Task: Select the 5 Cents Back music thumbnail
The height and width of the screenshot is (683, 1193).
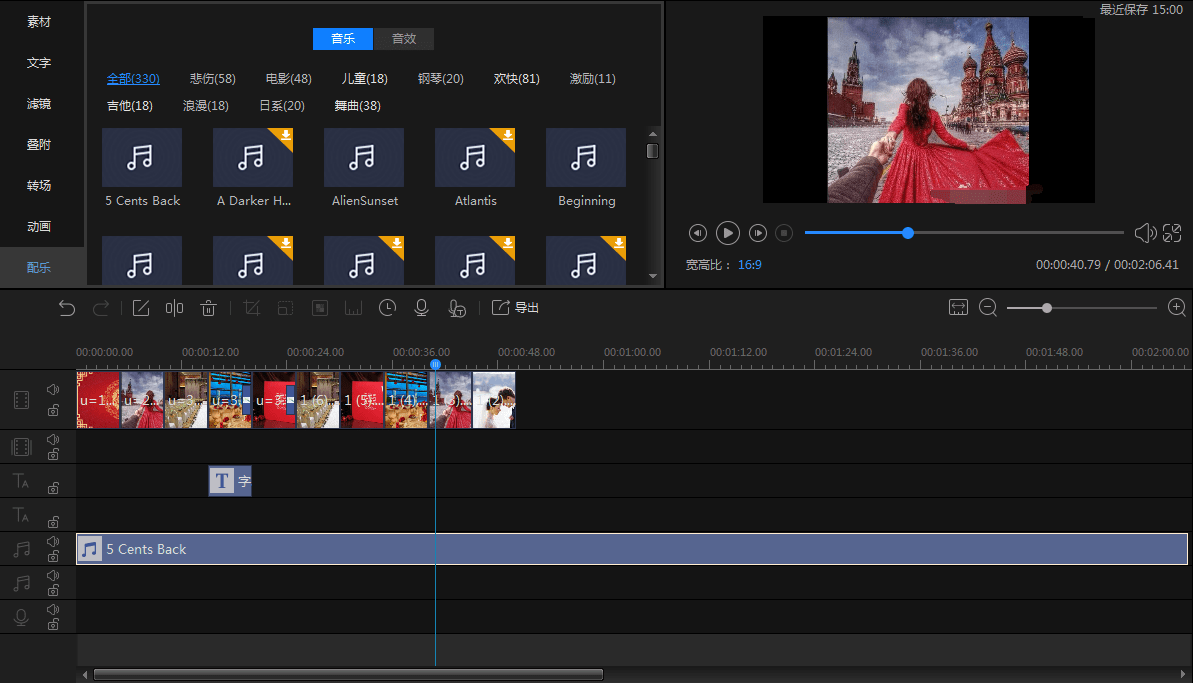Action: click(x=142, y=157)
